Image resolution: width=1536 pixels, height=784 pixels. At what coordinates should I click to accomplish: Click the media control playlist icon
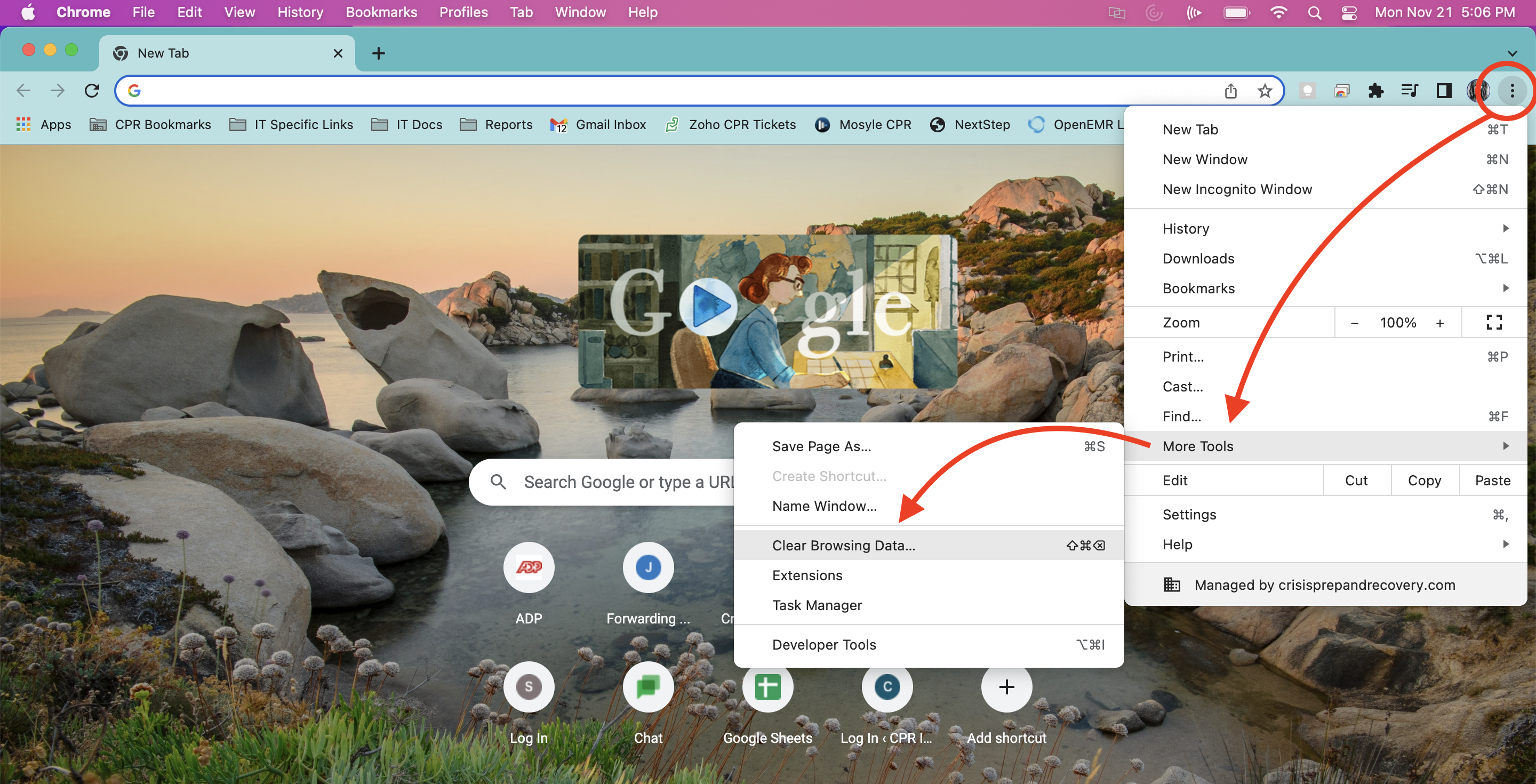[x=1410, y=91]
